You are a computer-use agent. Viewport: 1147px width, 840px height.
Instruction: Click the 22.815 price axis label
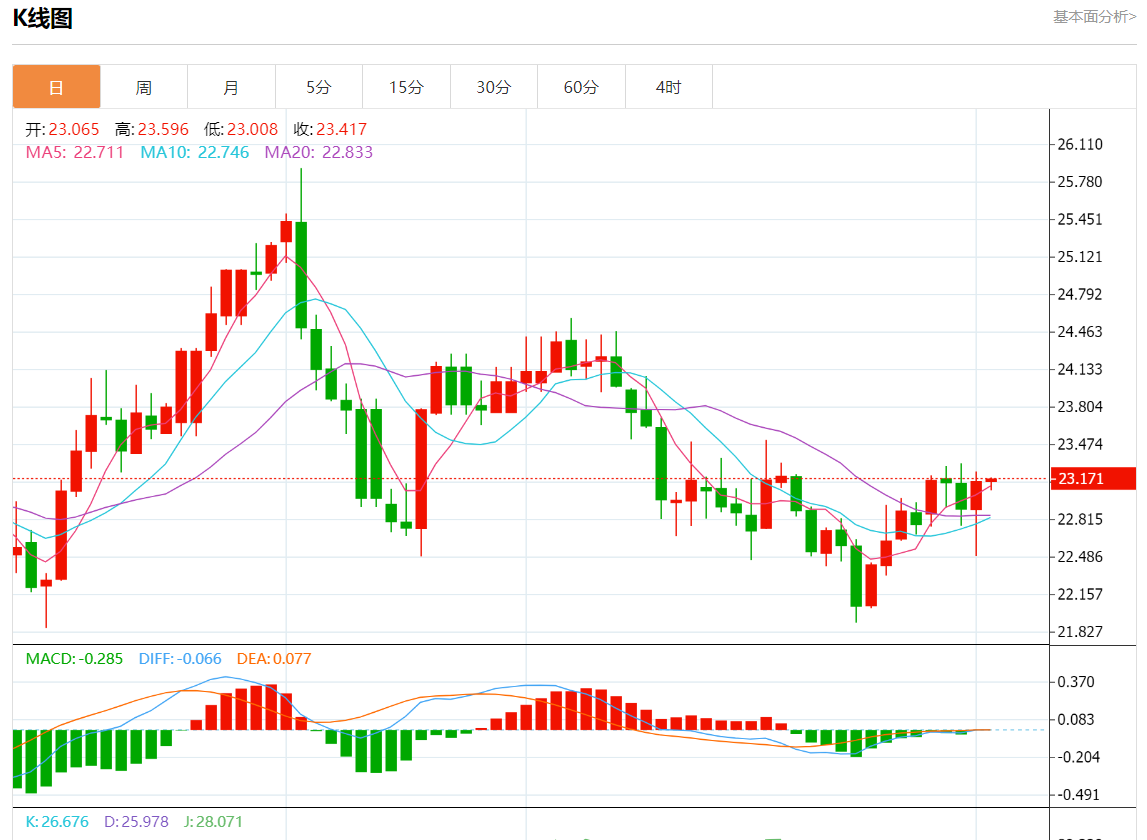point(1080,520)
